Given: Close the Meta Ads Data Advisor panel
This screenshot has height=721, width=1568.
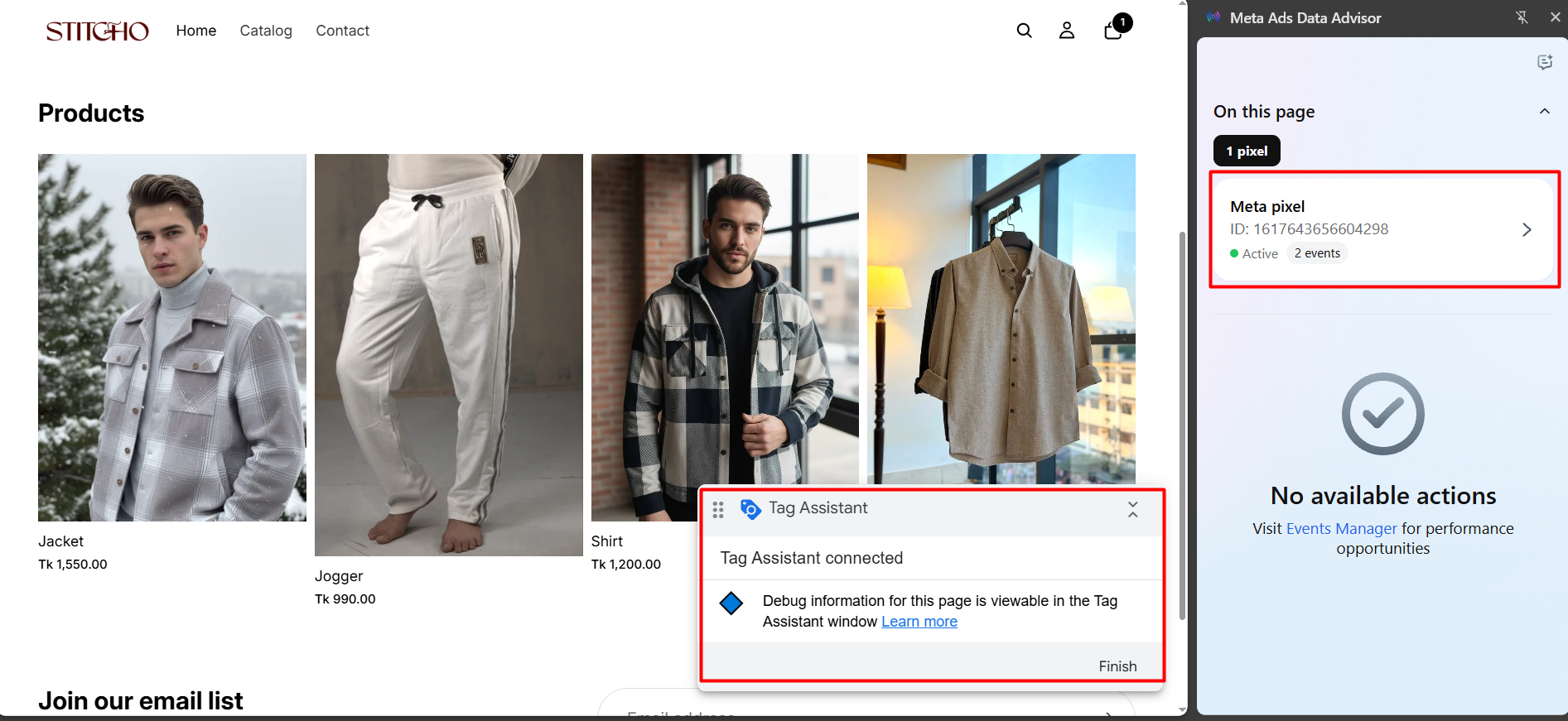Looking at the screenshot, I should click(1555, 17).
